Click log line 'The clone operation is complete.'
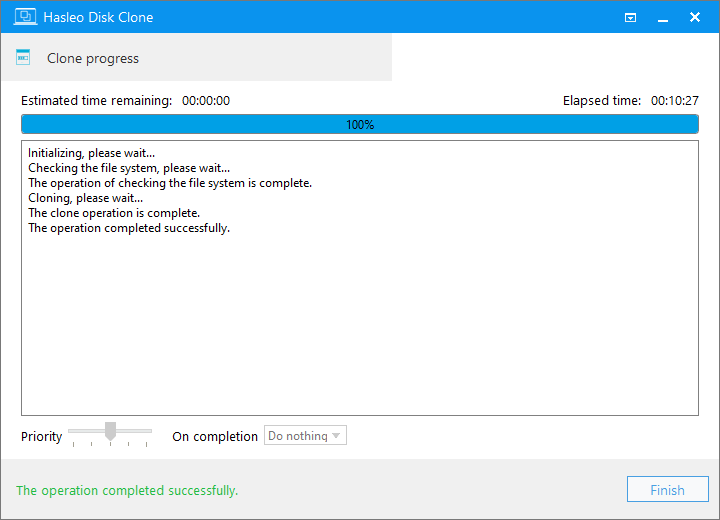This screenshot has height=520, width=720. pyautogui.click(x=114, y=213)
